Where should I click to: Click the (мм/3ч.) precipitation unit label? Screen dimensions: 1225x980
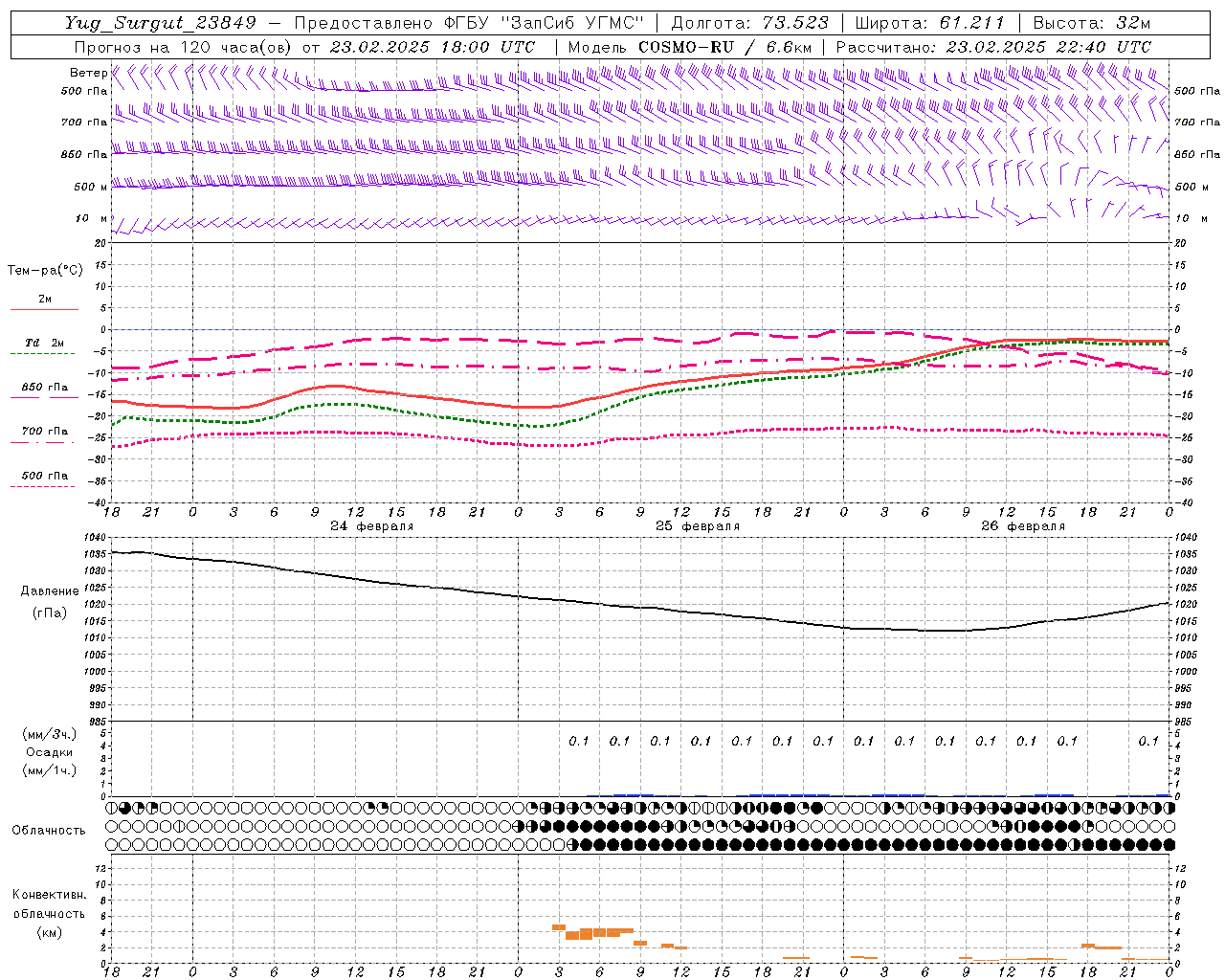50,734
